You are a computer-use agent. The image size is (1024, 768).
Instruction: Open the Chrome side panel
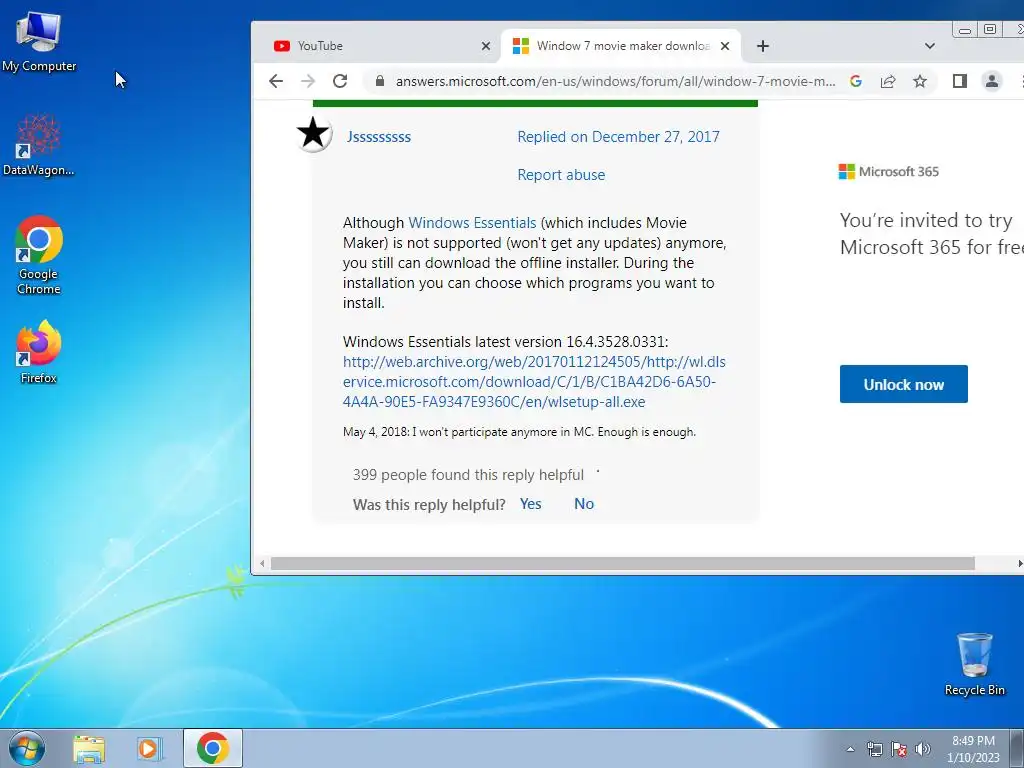click(959, 81)
